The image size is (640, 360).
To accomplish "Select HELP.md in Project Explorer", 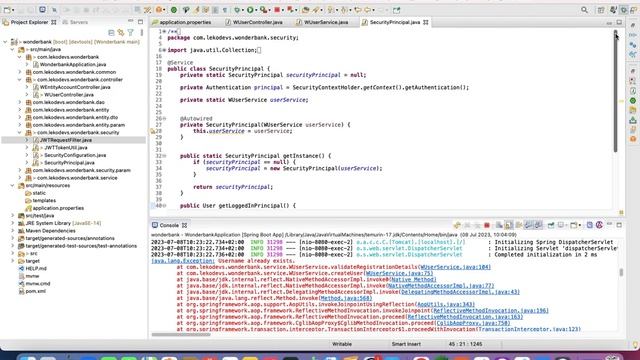I will 36,268.
